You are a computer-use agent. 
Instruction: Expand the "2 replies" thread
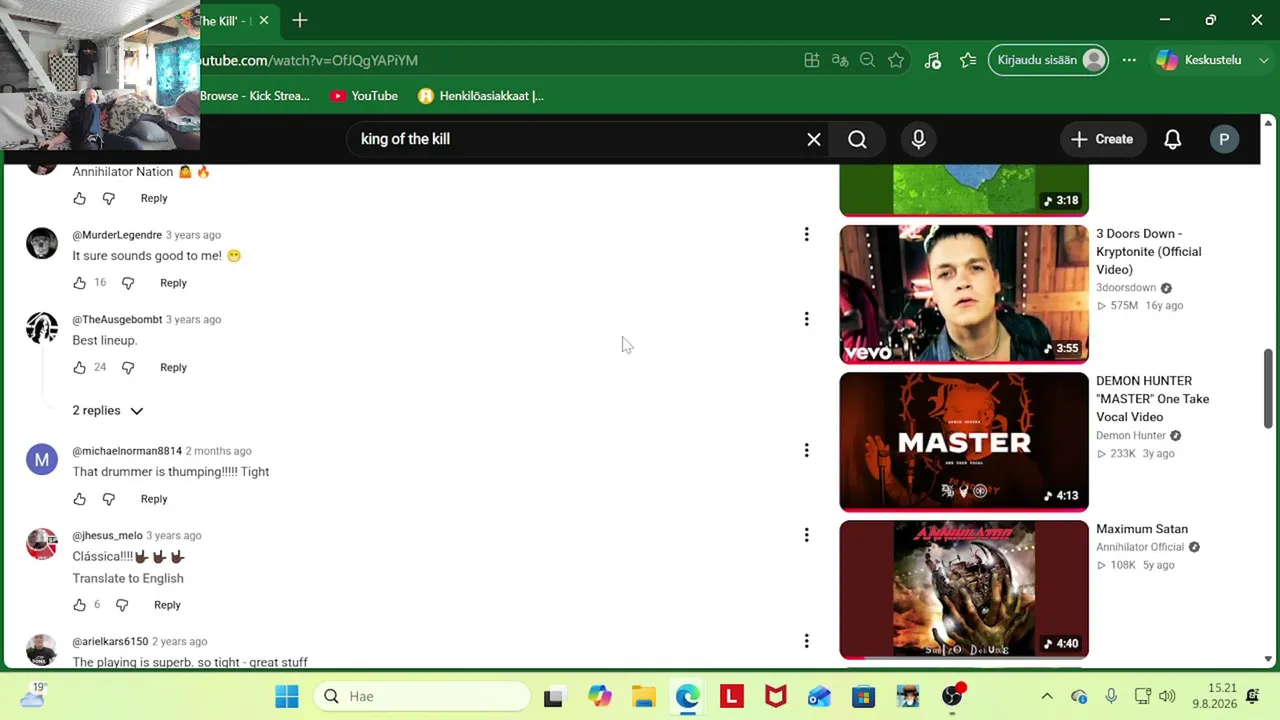pos(108,411)
